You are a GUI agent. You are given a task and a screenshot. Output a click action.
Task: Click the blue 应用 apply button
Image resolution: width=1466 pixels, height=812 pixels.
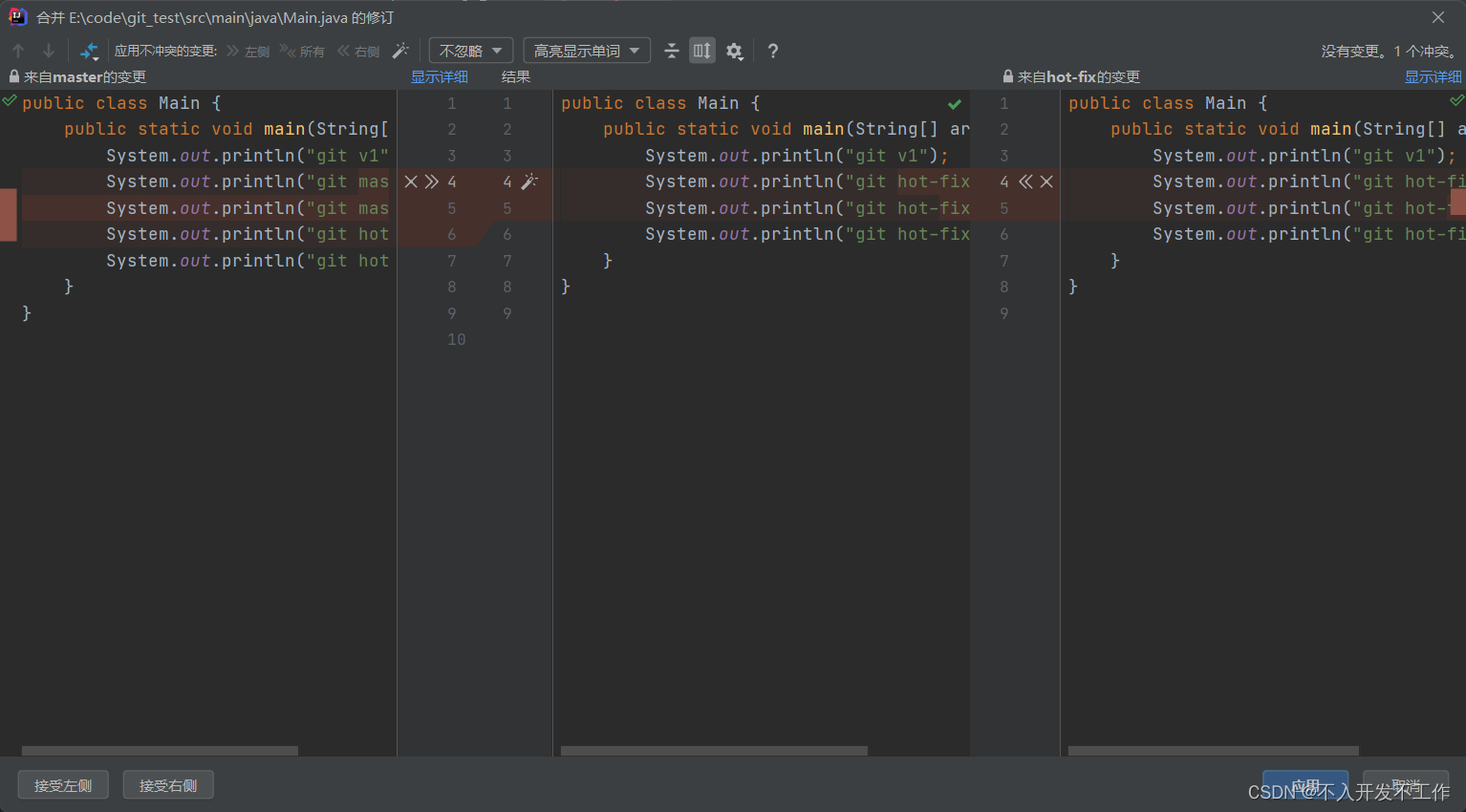[x=1305, y=785]
